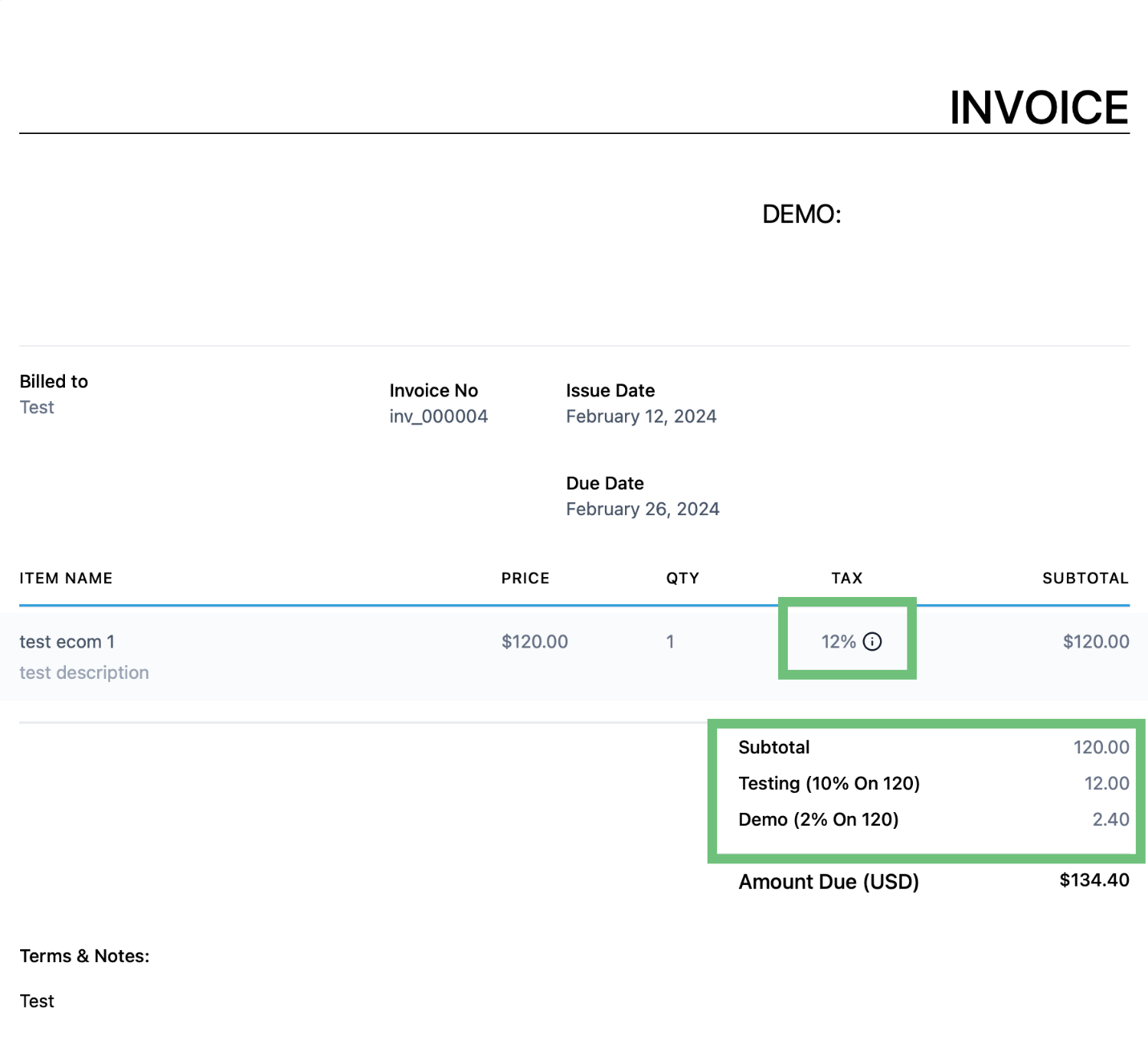
Task: Click the tax info icon beside 12%
Action: [872, 641]
